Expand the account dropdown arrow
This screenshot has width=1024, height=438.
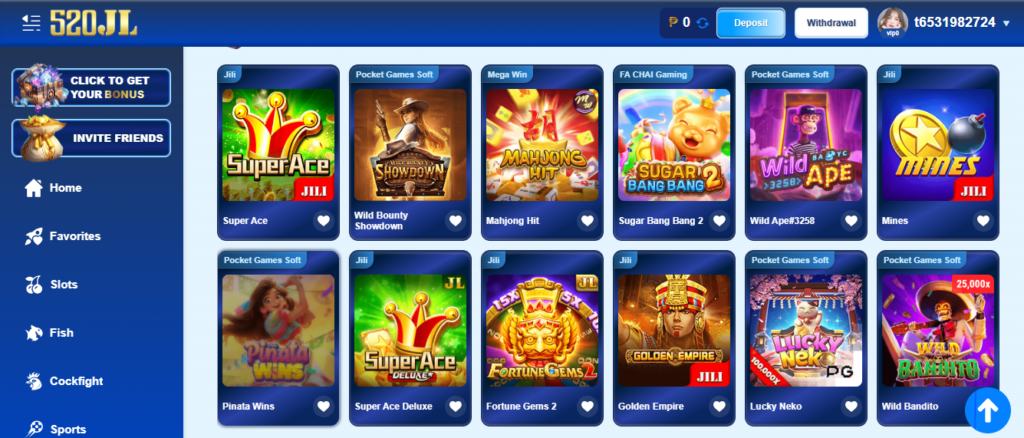click(1006, 23)
